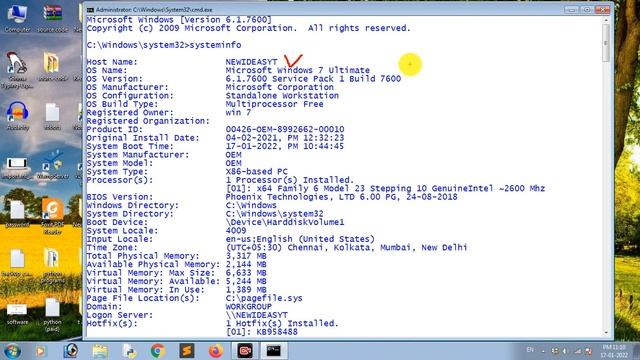Open File Explorer from the taskbar
The image size is (640, 360).
click(100, 351)
